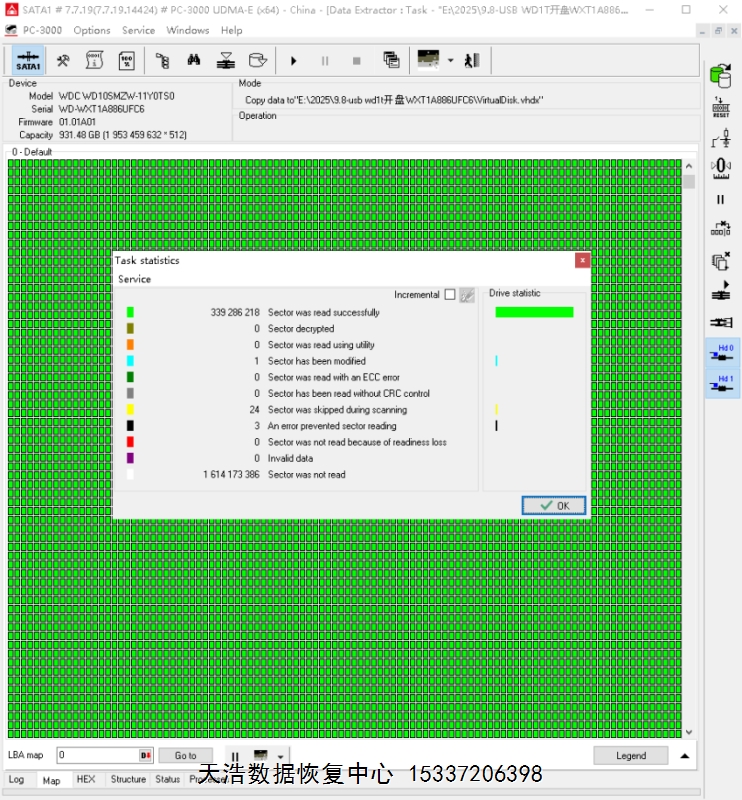
Task: Click OK in Task statistics dialog
Action: click(553, 505)
